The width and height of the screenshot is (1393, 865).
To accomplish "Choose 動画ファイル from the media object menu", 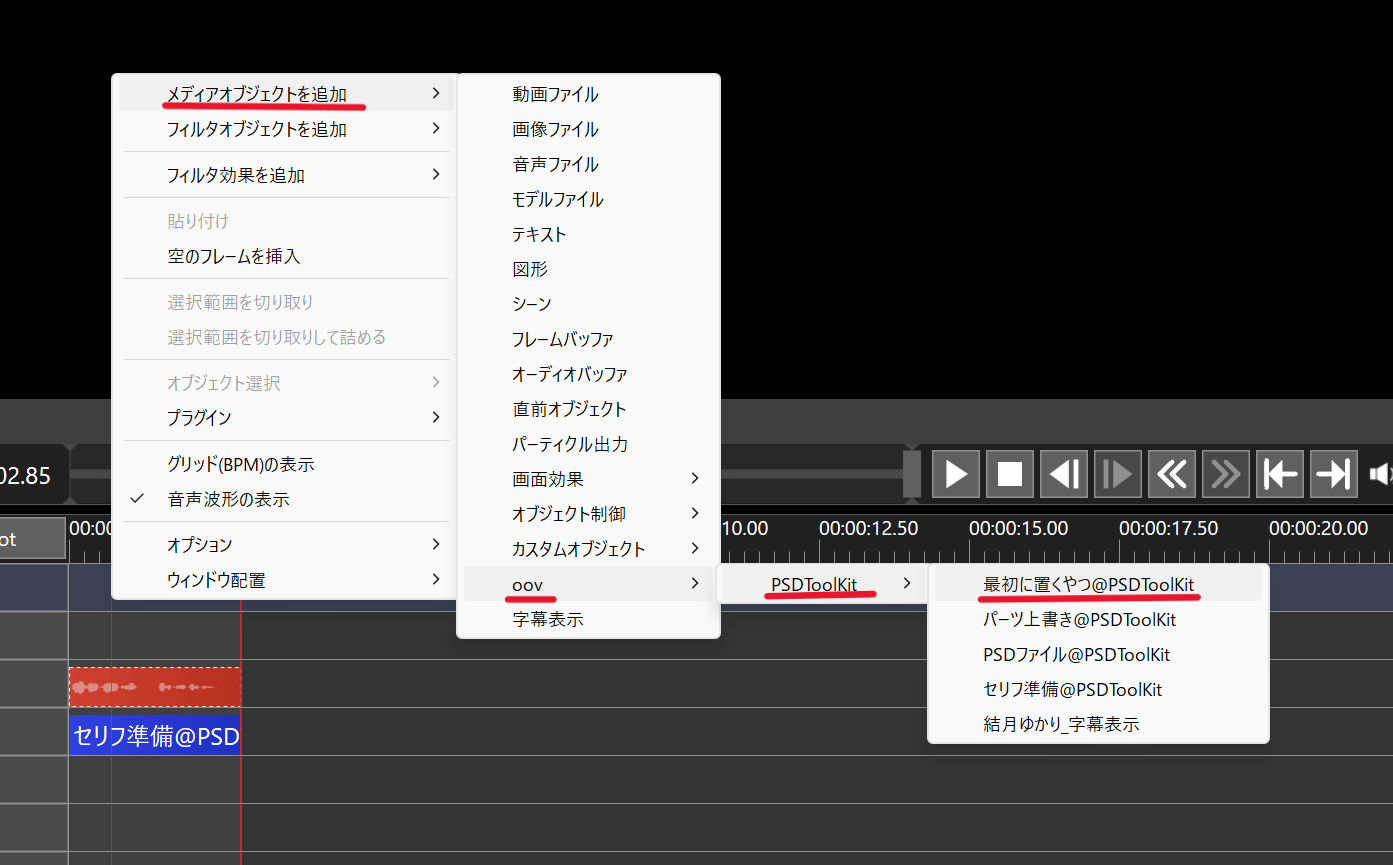I will (555, 95).
